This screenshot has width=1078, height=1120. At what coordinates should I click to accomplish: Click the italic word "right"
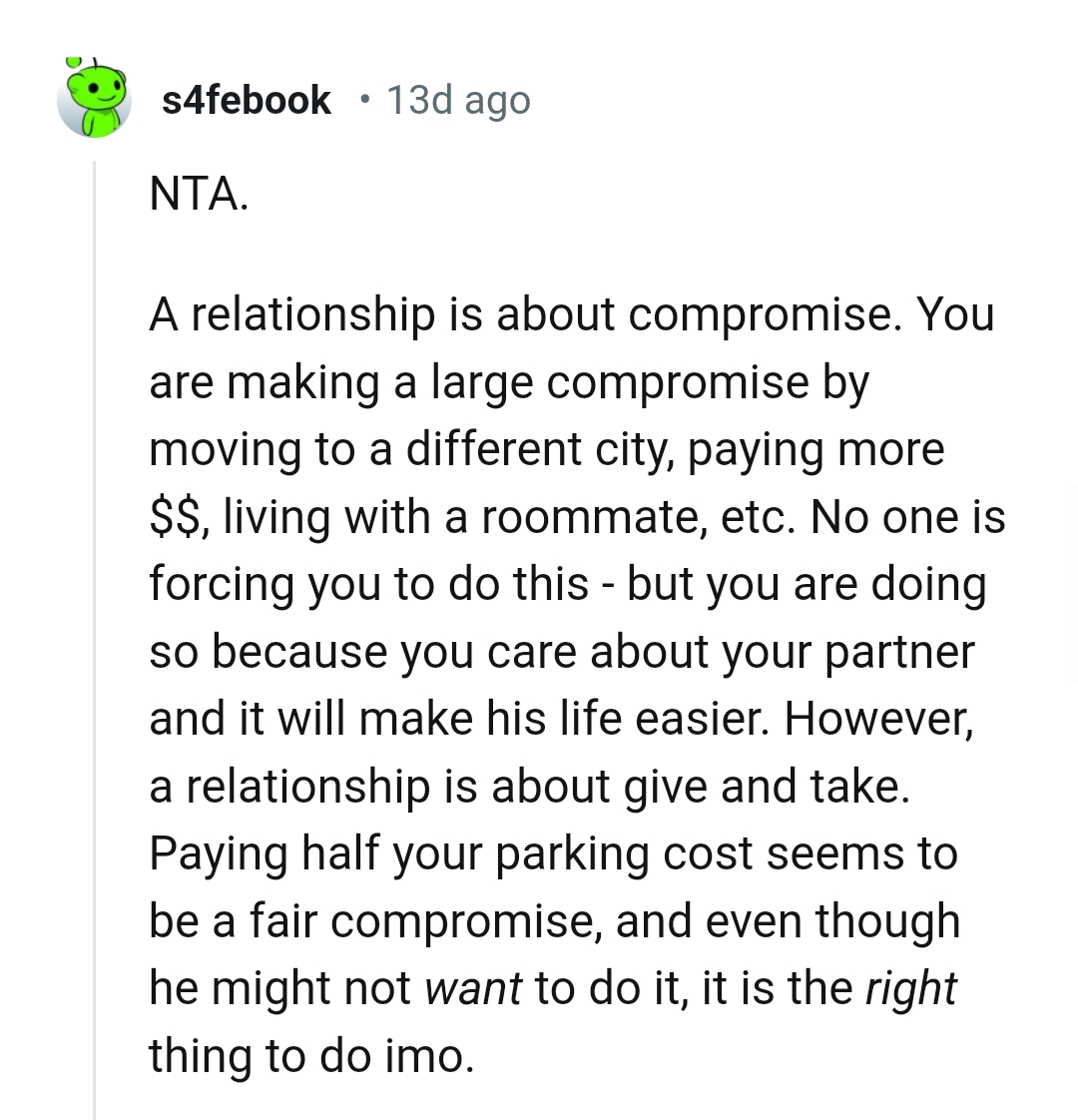click(909, 988)
